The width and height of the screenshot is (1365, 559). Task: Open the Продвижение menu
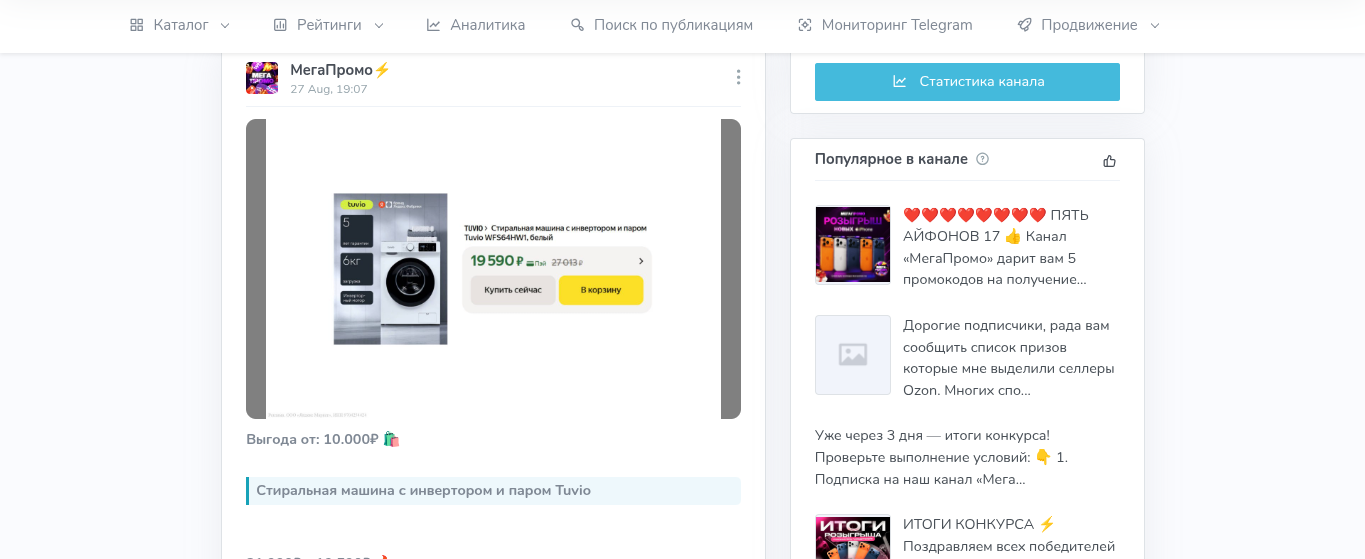coord(1089,25)
